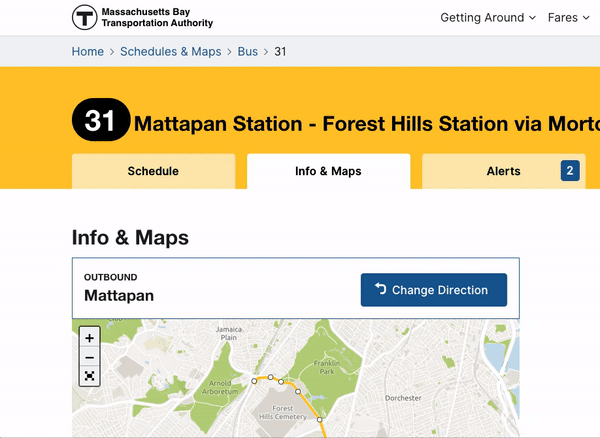Expand the Getting Around menu

488,18
